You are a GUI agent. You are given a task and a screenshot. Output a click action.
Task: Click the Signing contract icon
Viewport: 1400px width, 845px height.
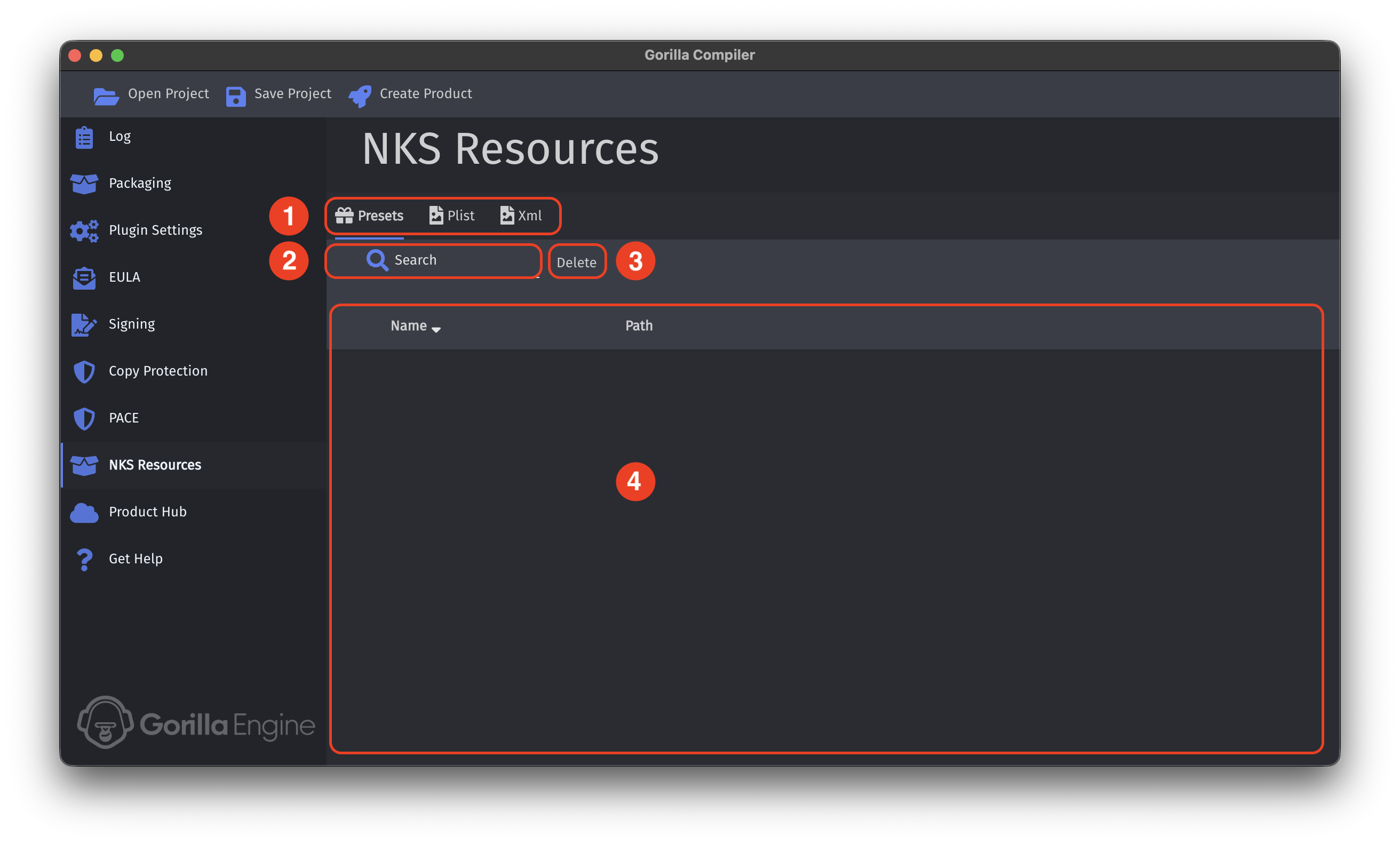[x=84, y=324]
